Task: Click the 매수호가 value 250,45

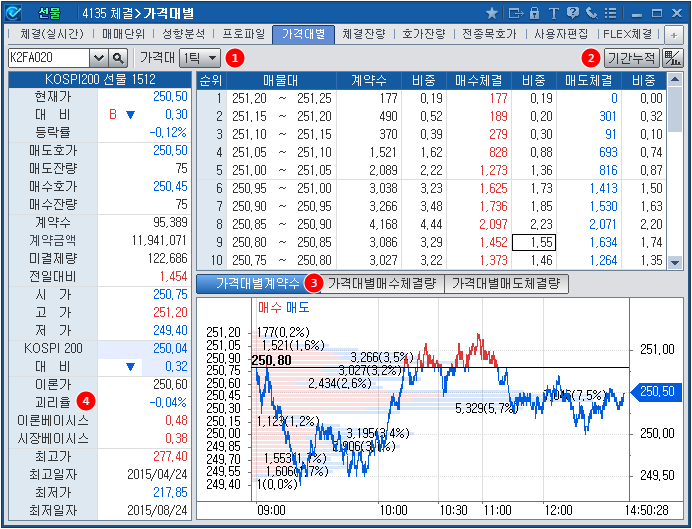Action: tap(170, 187)
